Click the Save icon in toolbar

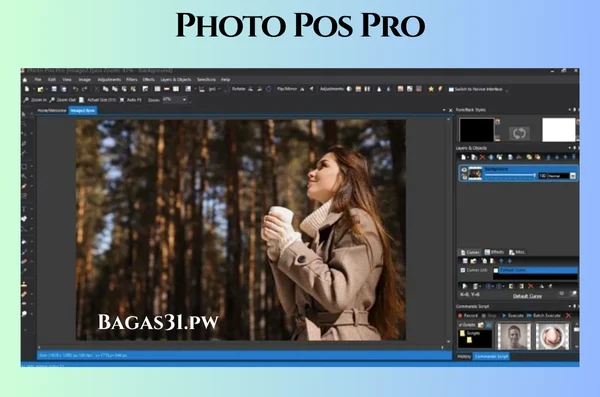pos(54,89)
